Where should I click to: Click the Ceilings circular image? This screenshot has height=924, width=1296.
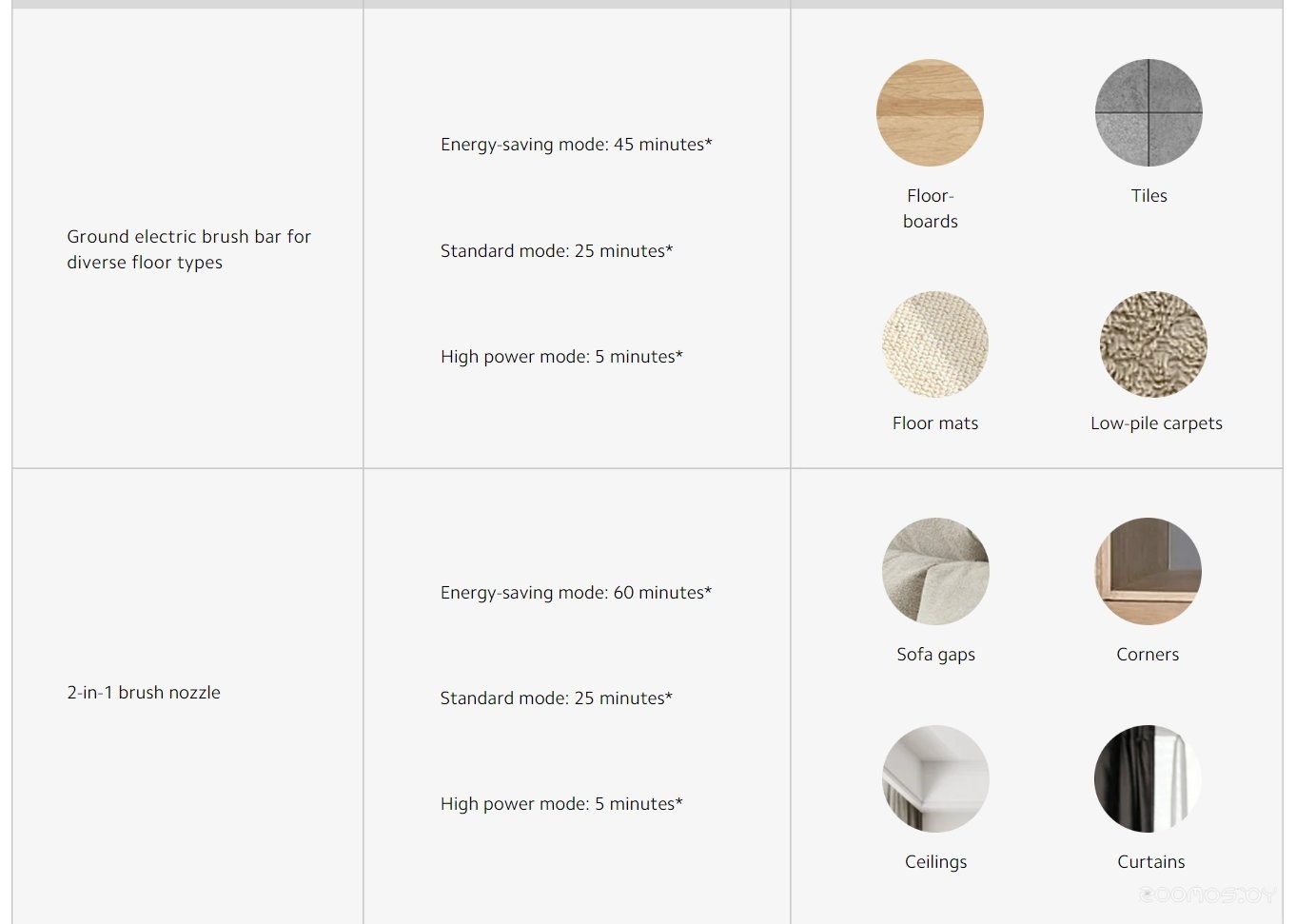pyautogui.click(x=935, y=778)
